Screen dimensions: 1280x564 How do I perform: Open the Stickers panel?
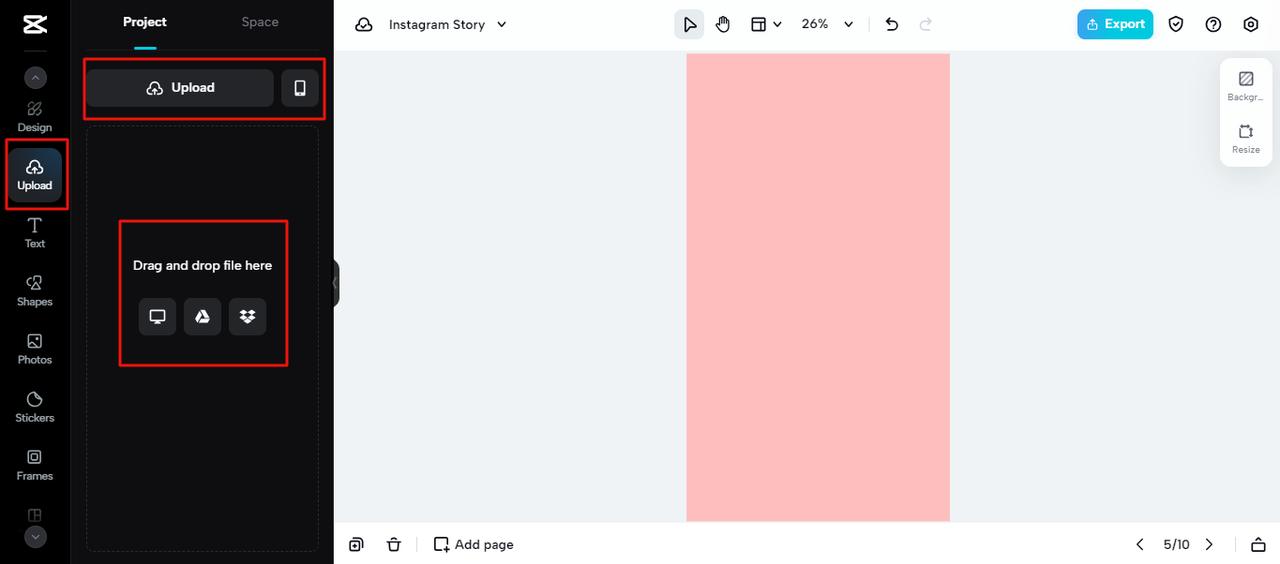(x=34, y=406)
